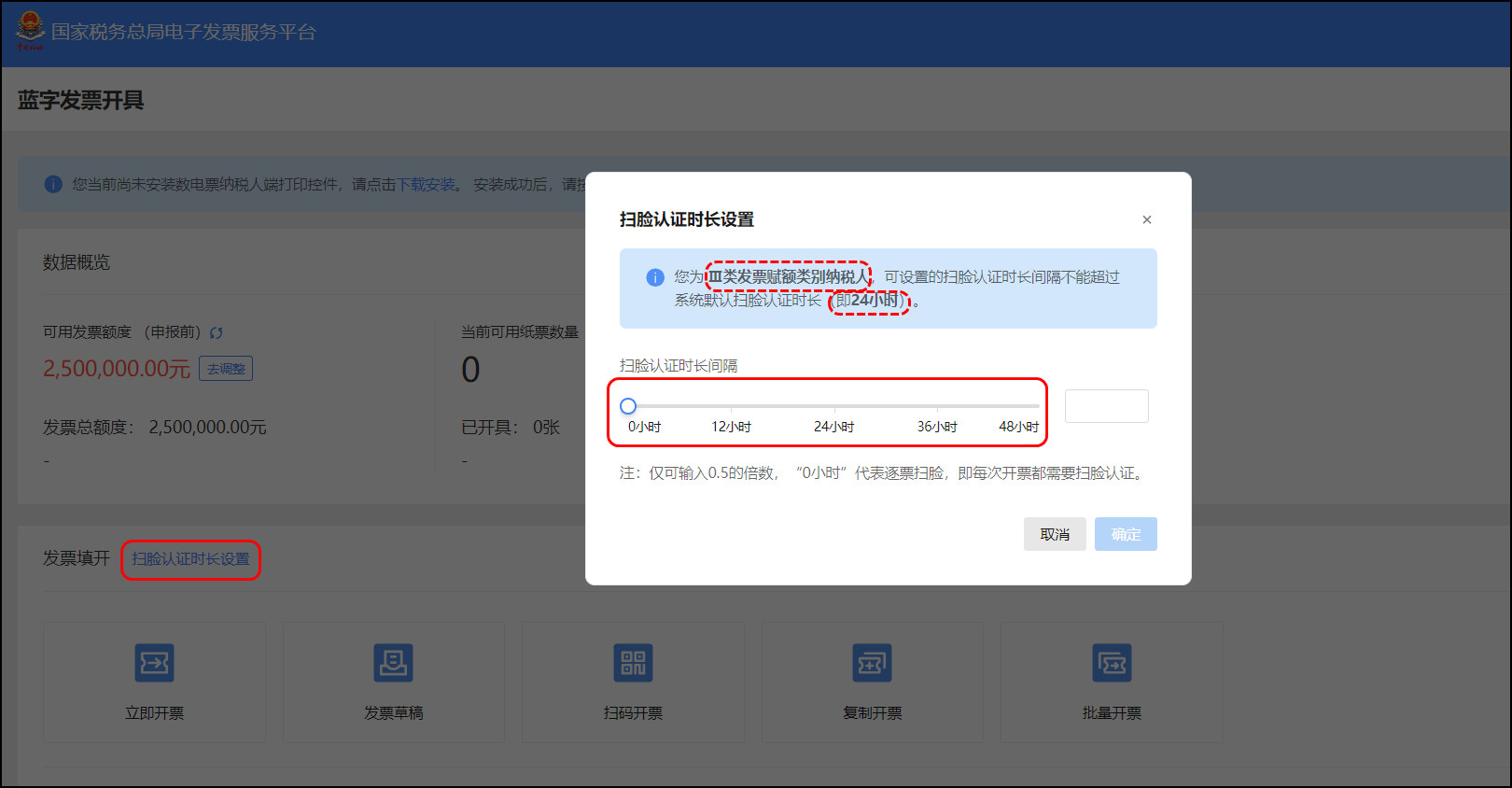The width and height of the screenshot is (1512, 788).
Task: Confirm with the 确定 button
Action: [x=1126, y=534]
